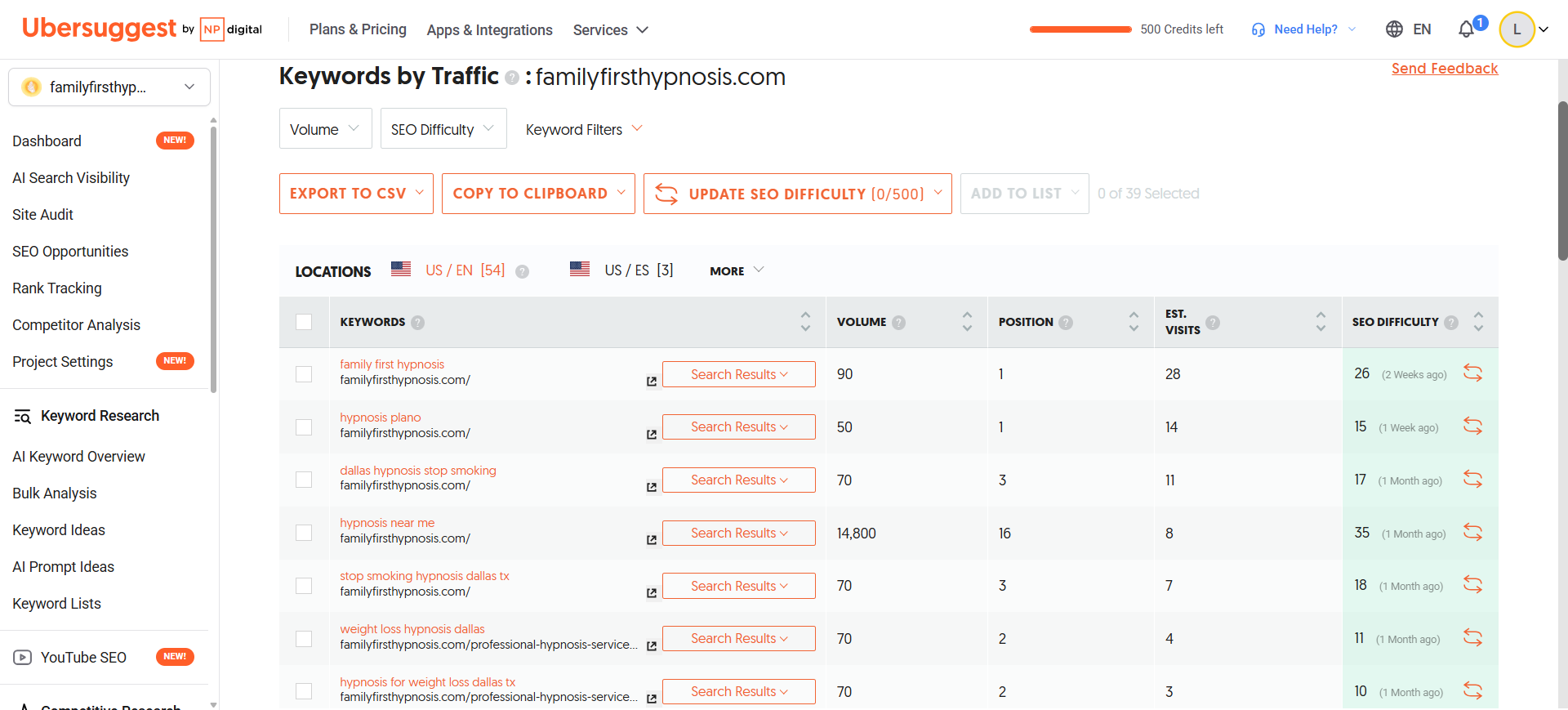Click help icon next to SEO Difficulty header
This screenshot has height=710, width=1568.
[x=1451, y=323]
